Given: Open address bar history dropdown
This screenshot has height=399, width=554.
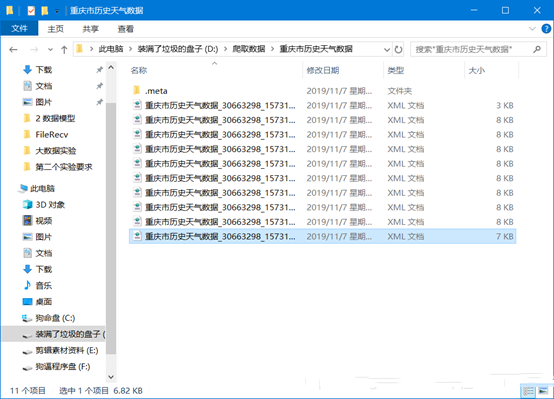Looking at the screenshot, I should click(x=387, y=49).
